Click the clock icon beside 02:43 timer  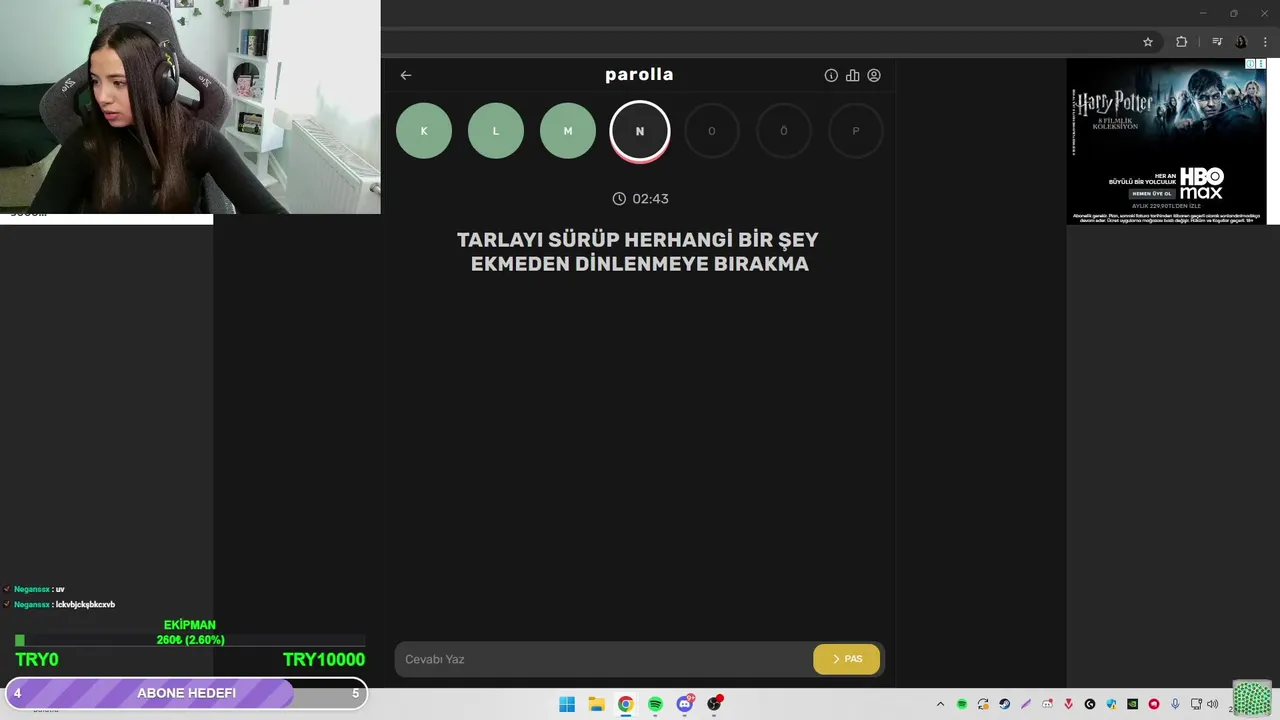619,199
